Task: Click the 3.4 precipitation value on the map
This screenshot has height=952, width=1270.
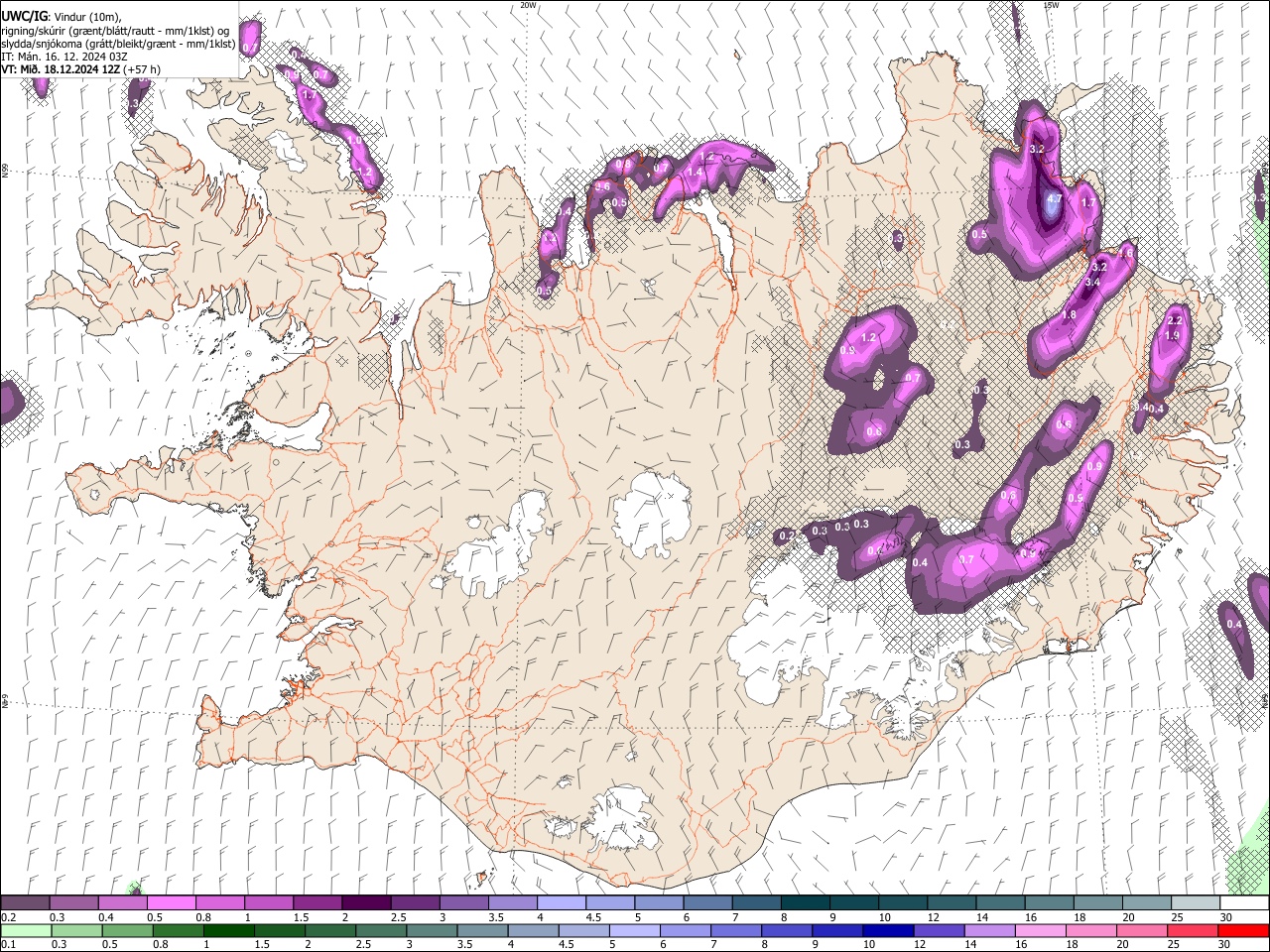Action: [x=1092, y=283]
